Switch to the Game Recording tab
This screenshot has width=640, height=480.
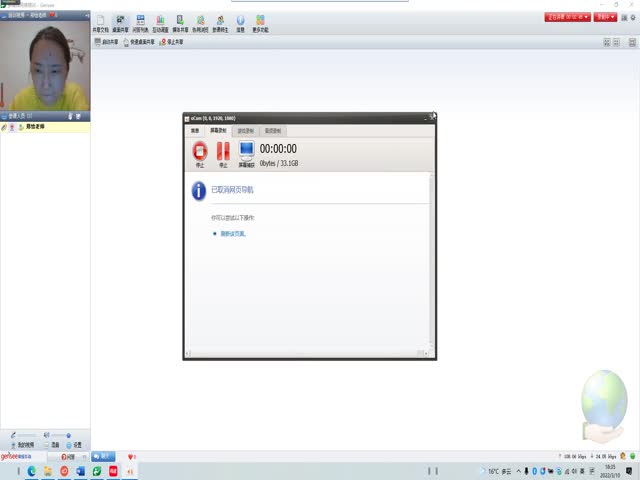(x=245, y=130)
